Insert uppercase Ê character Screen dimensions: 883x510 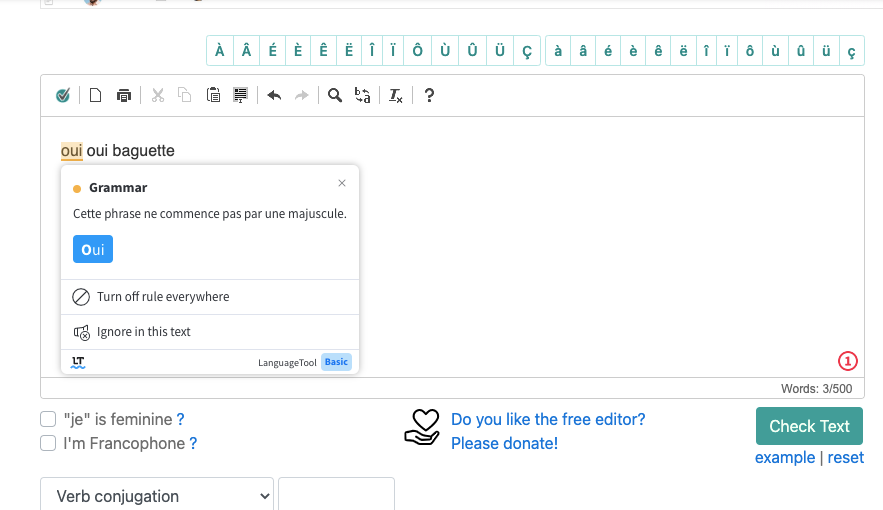tap(323, 51)
